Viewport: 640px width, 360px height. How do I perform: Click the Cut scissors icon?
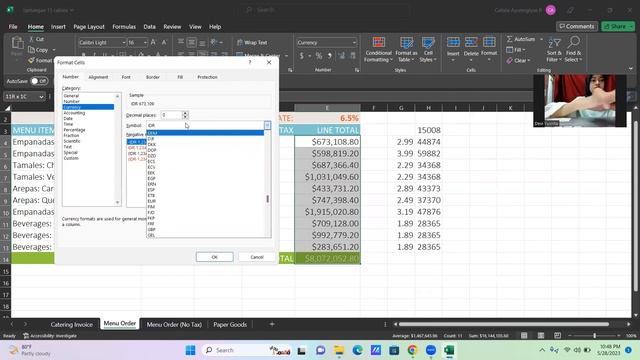pos(31,39)
